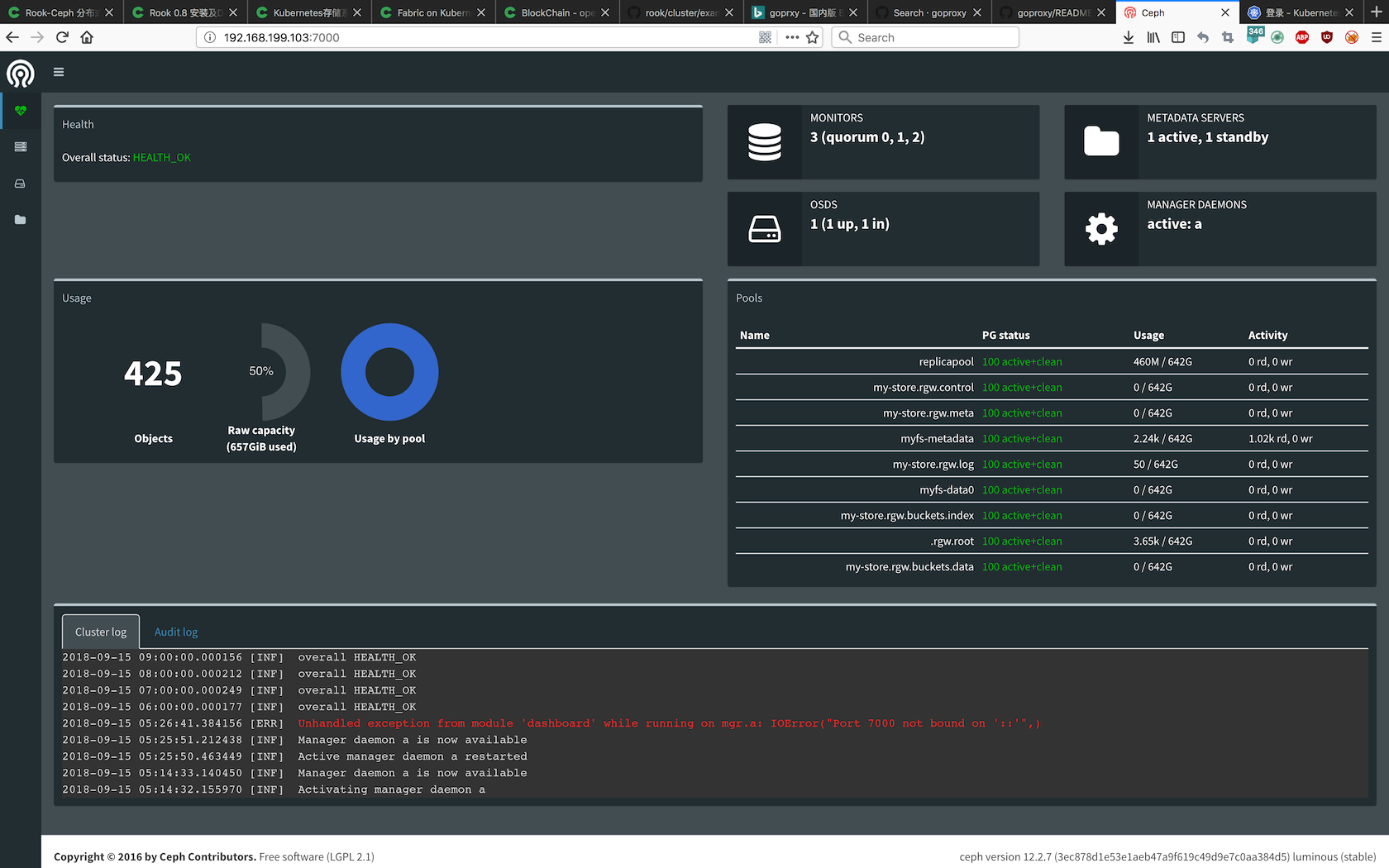Click the Activity column header
Viewport: 1389px width, 868px height.
coord(1268,335)
